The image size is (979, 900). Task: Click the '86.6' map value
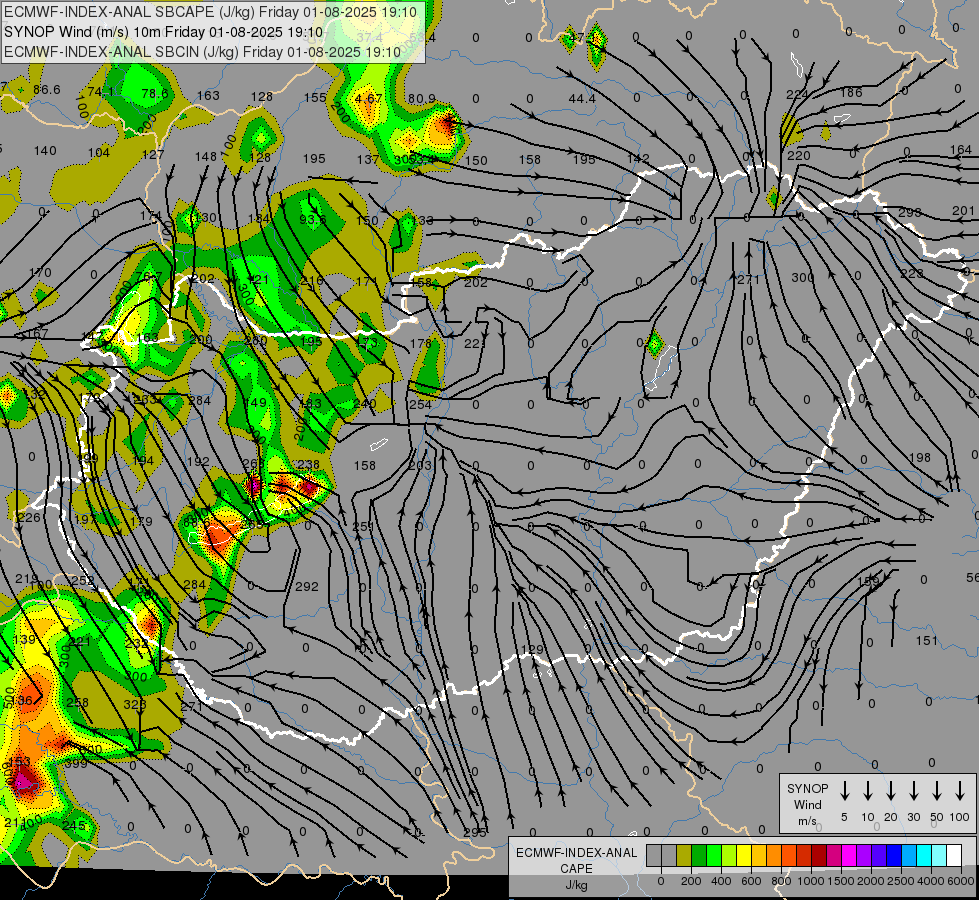point(47,90)
